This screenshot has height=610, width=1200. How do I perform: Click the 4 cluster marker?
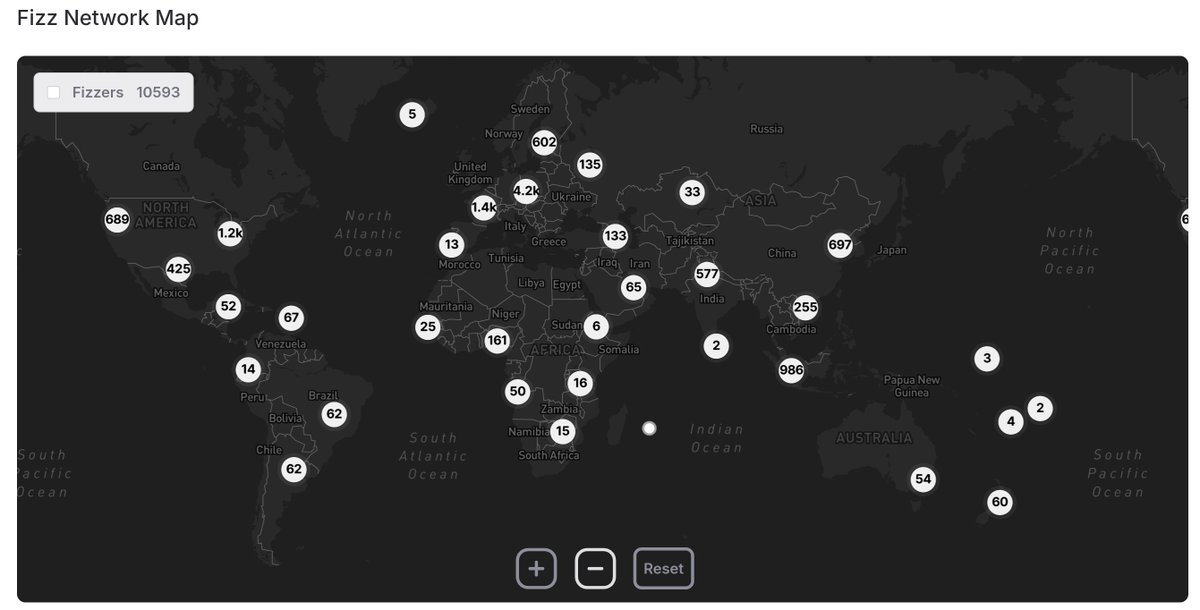1011,421
